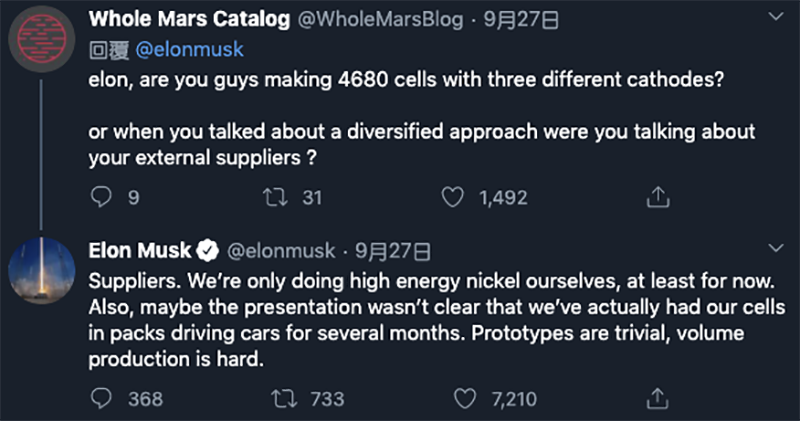Share Whole Mars Catalog's tweet
The image size is (800, 421).
(657, 198)
